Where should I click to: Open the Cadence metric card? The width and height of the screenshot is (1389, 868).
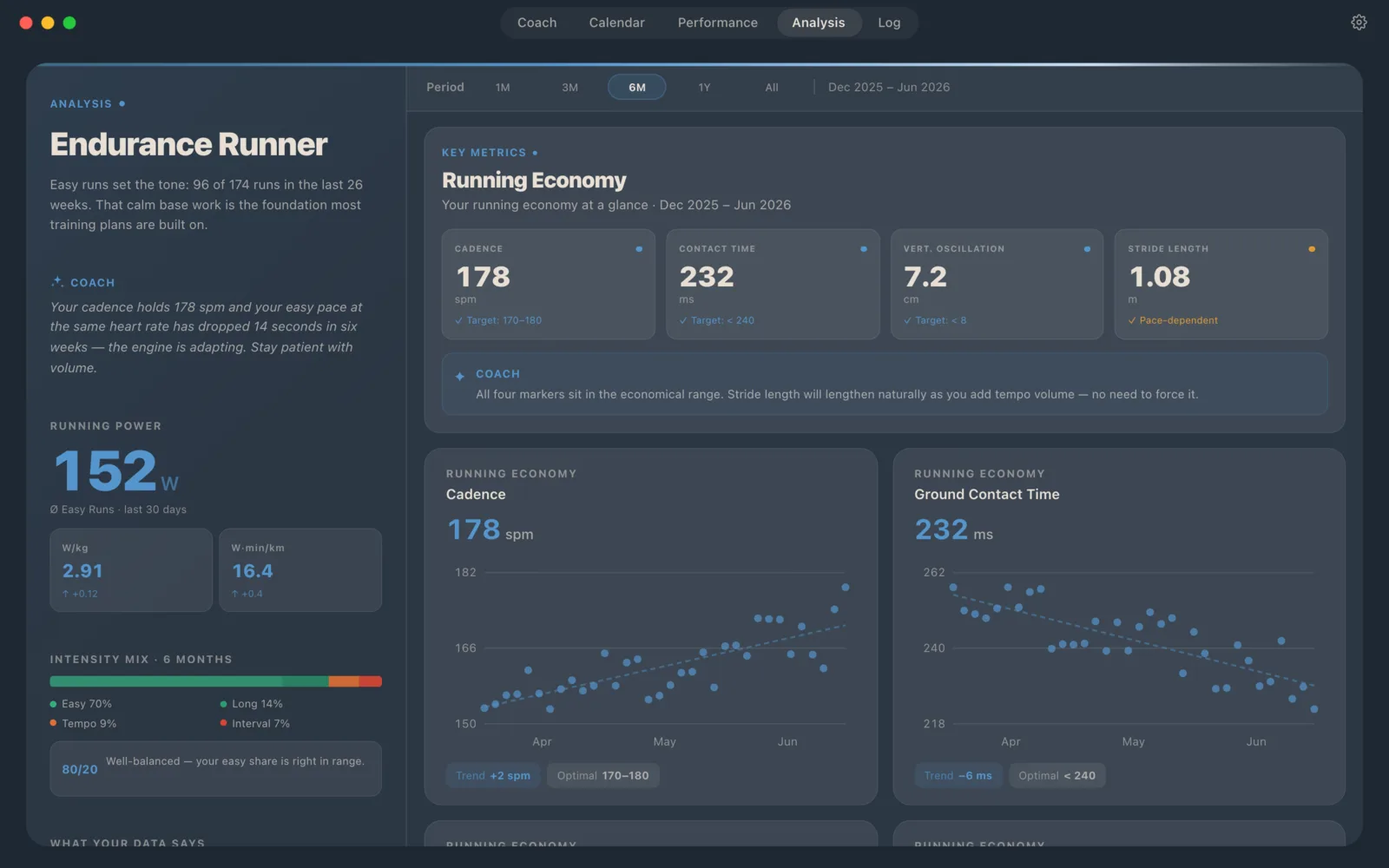pyautogui.click(x=548, y=284)
